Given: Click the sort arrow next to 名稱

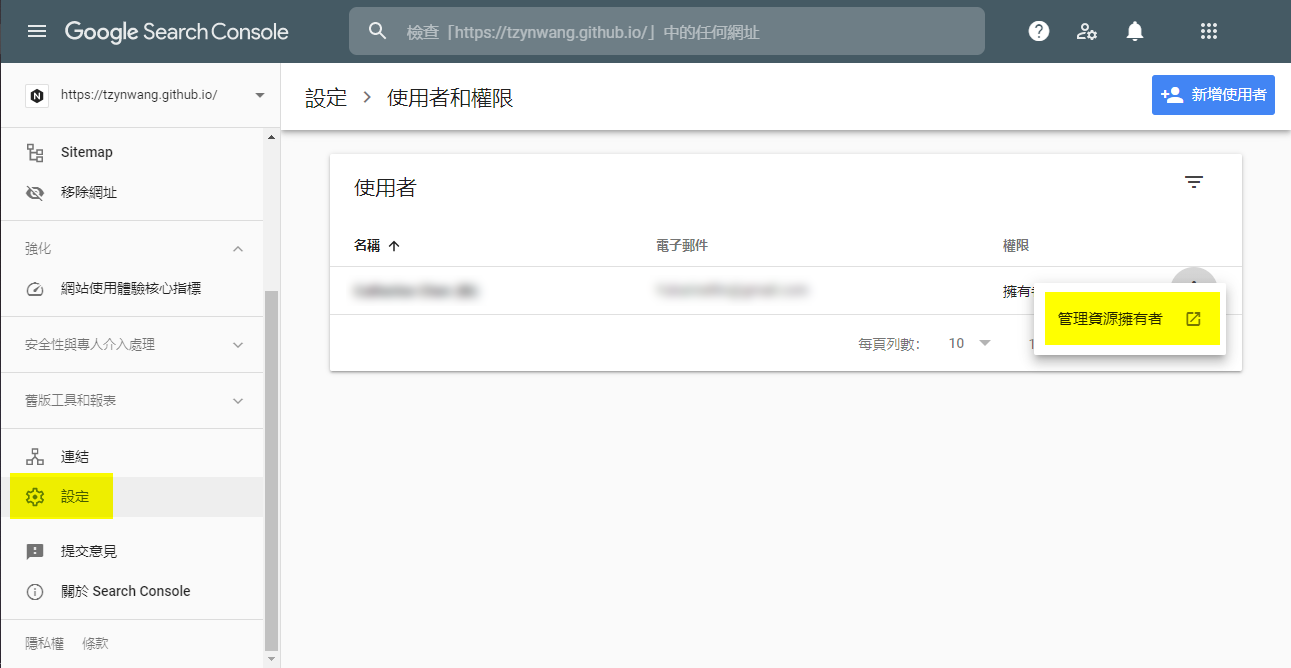Looking at the screenshot, I should pos(394,246).
